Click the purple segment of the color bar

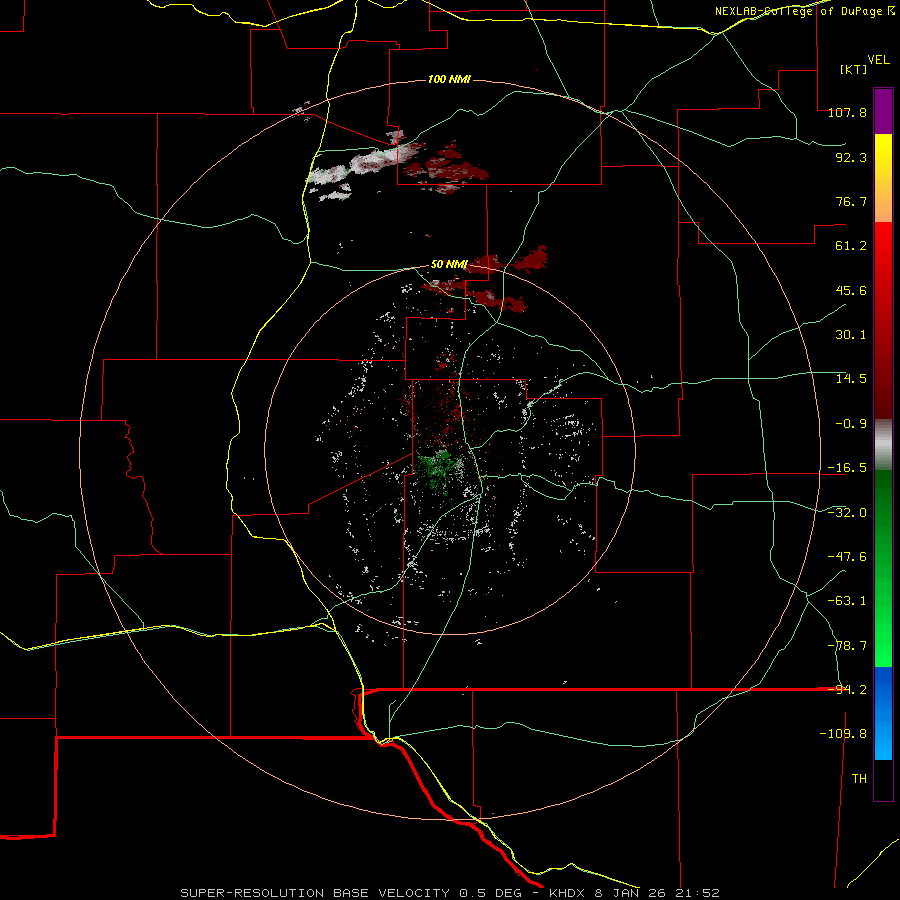point(883,111)
